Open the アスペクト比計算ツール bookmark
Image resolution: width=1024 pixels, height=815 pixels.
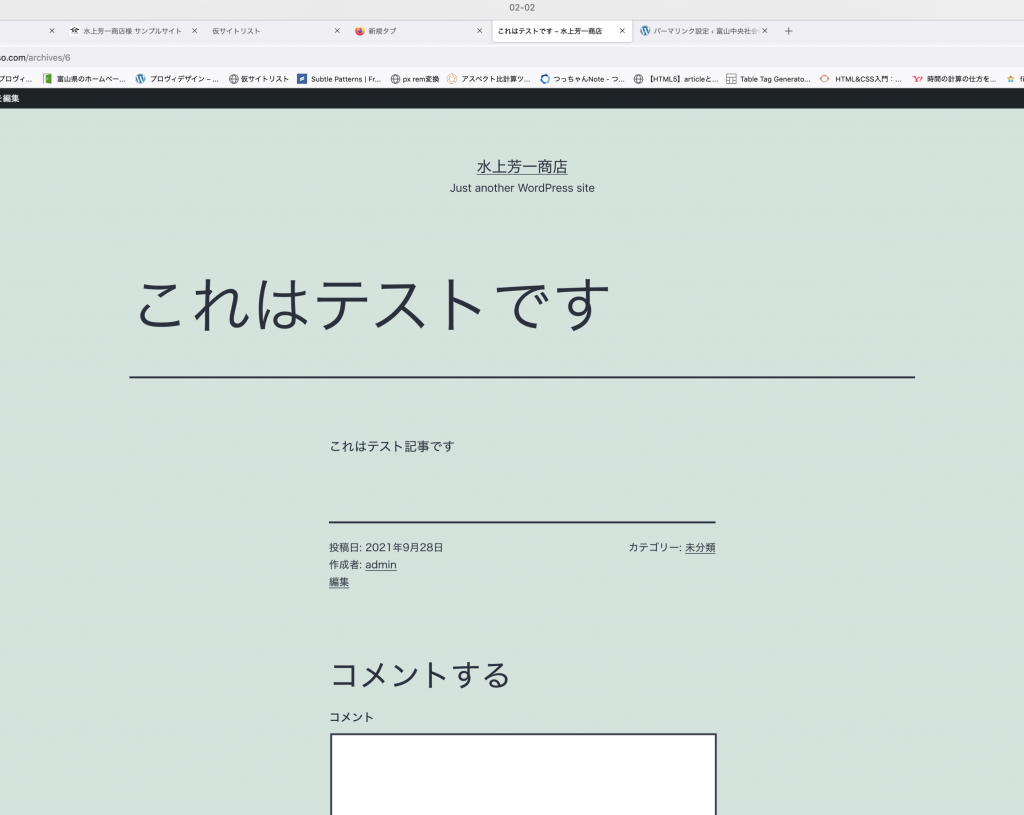[x=489, y=79]
